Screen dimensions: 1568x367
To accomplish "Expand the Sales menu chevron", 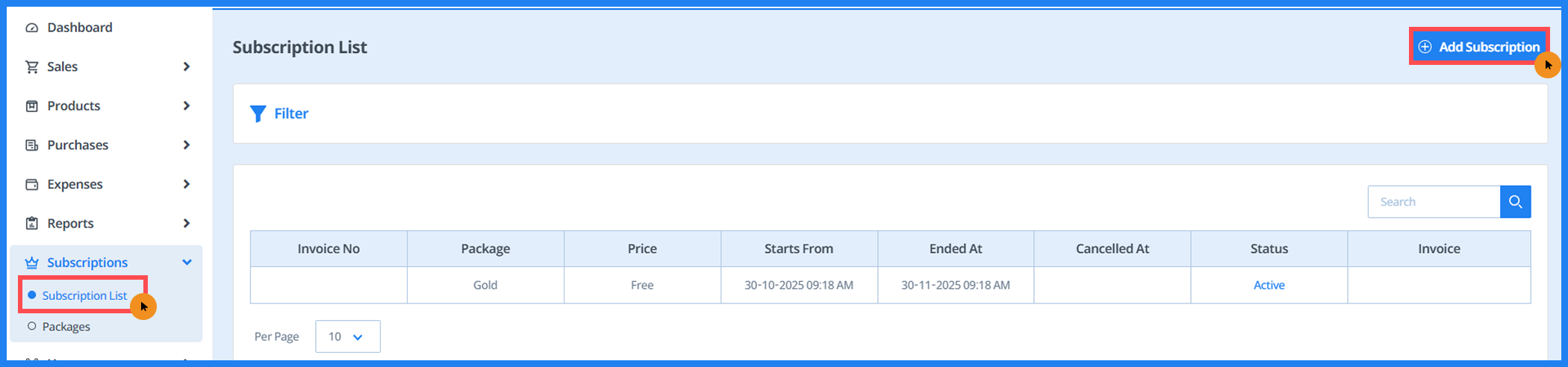I will 187,67.
